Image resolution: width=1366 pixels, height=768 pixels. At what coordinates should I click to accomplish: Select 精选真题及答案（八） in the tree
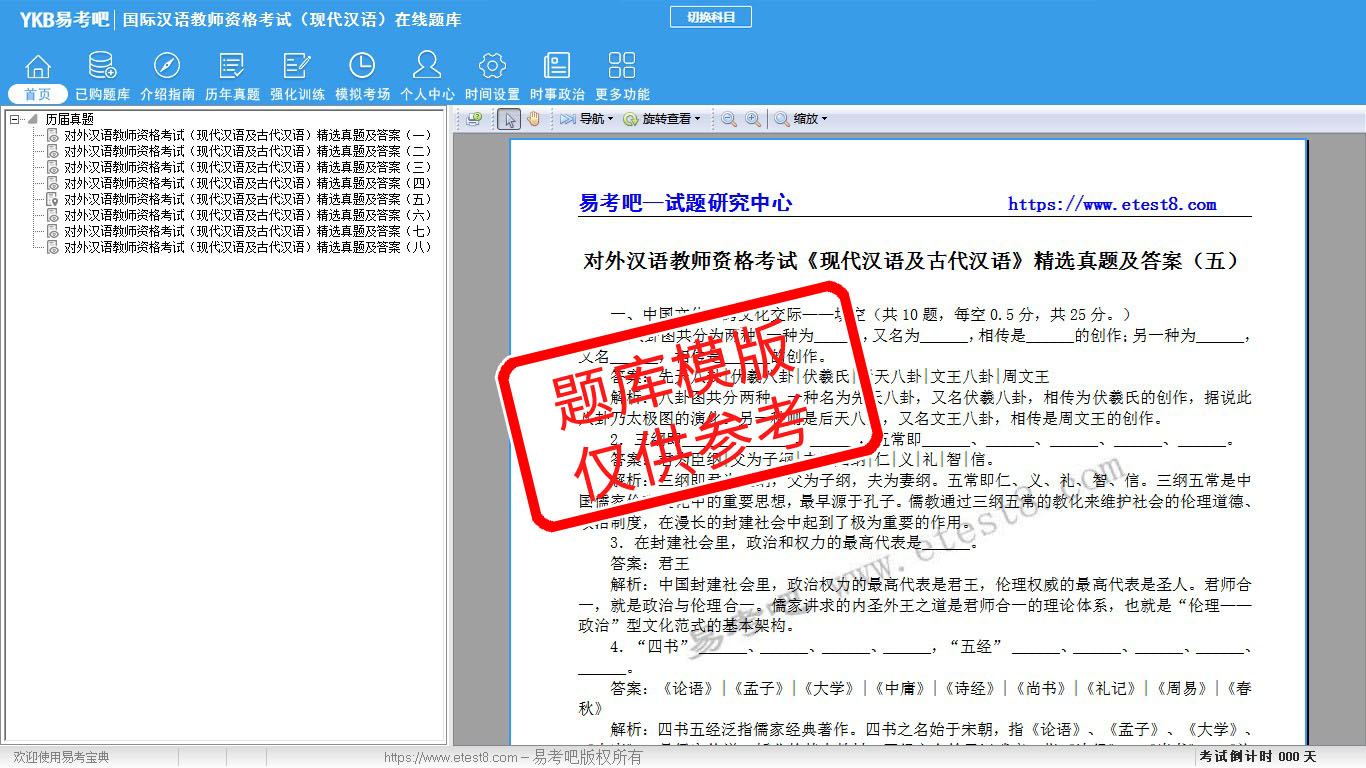247,247
